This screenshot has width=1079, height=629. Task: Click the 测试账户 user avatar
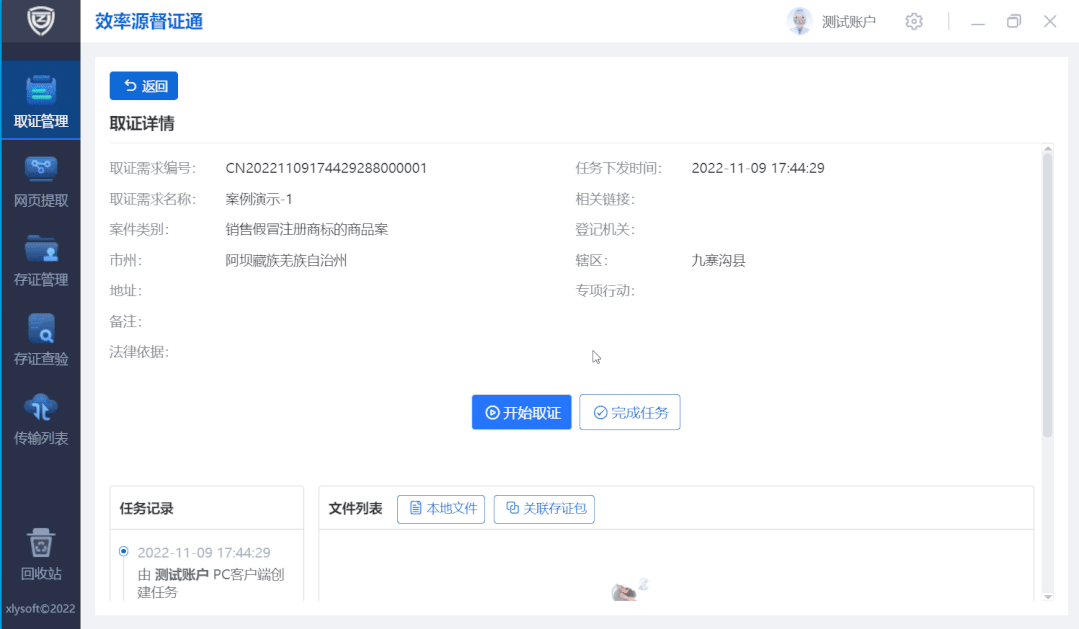coord(799,20)
